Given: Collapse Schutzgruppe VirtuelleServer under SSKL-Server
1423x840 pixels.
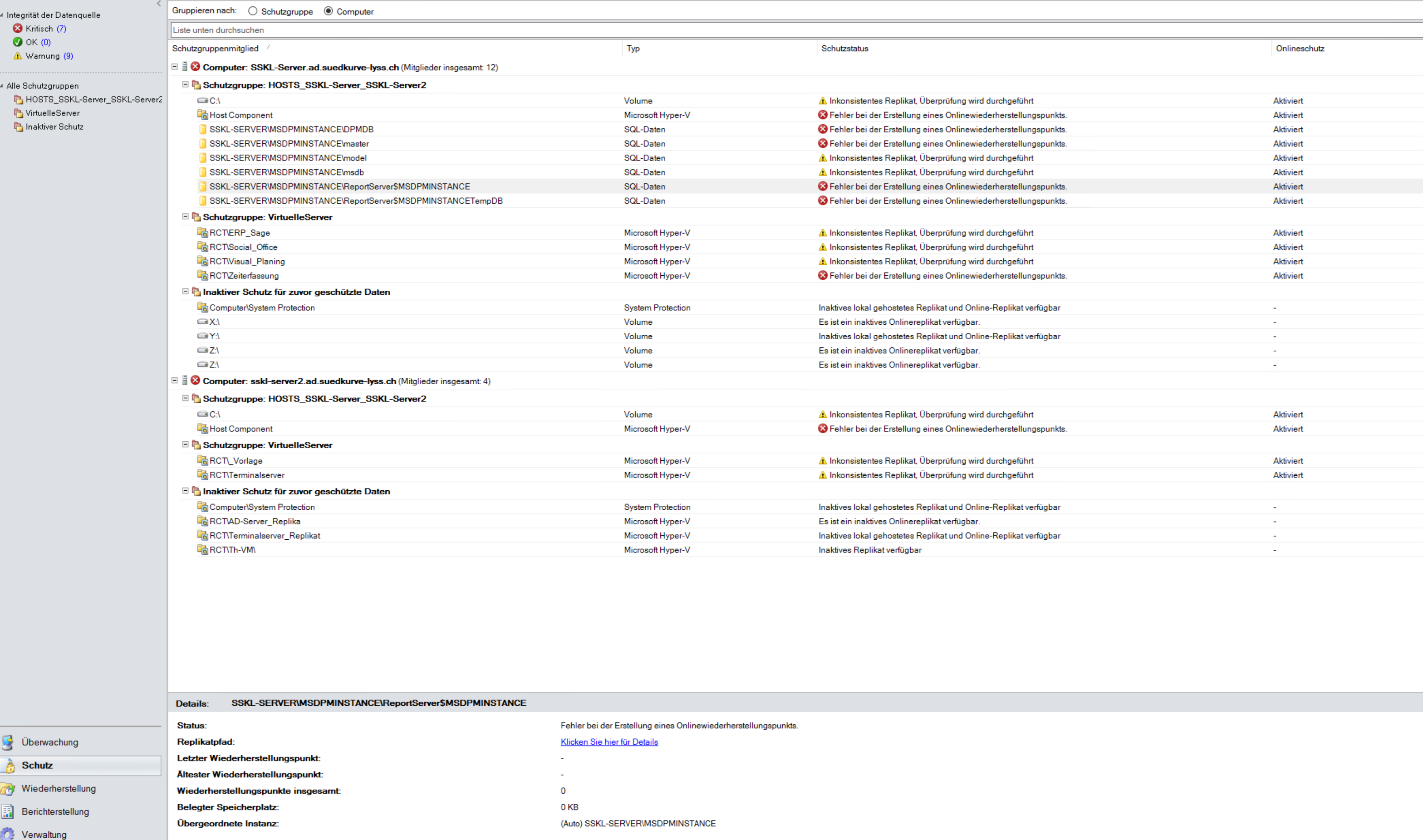Looking at the screenshot, I should point(185,216).
